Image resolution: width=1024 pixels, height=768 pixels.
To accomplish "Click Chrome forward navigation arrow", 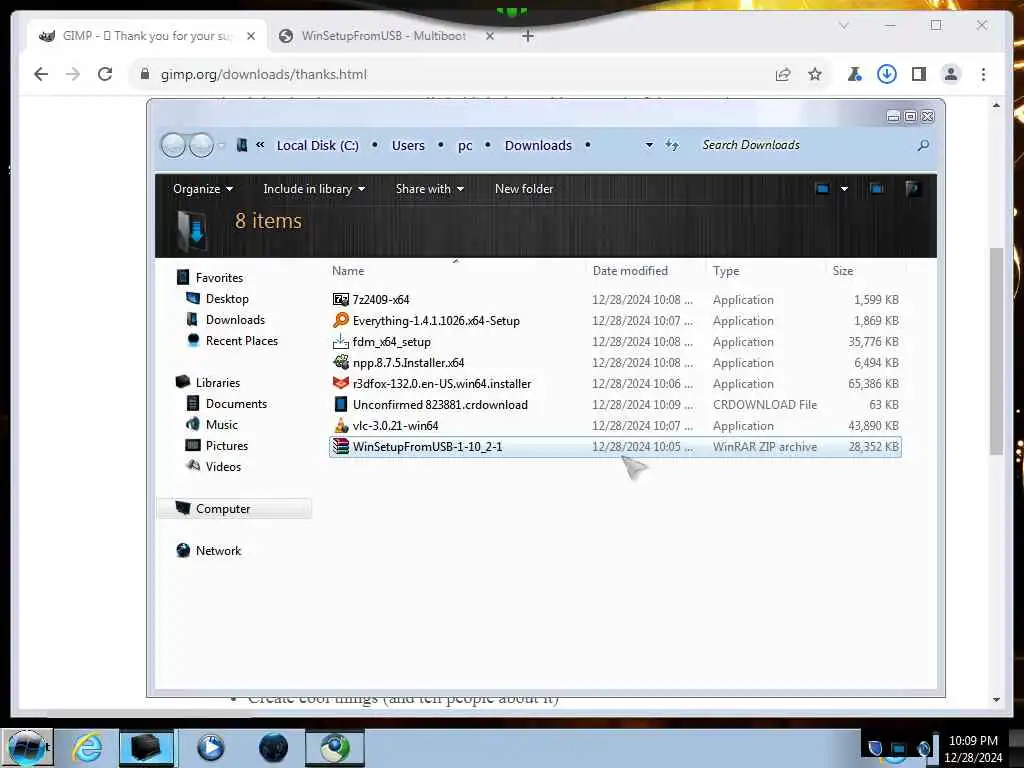I will pos(72,74).
